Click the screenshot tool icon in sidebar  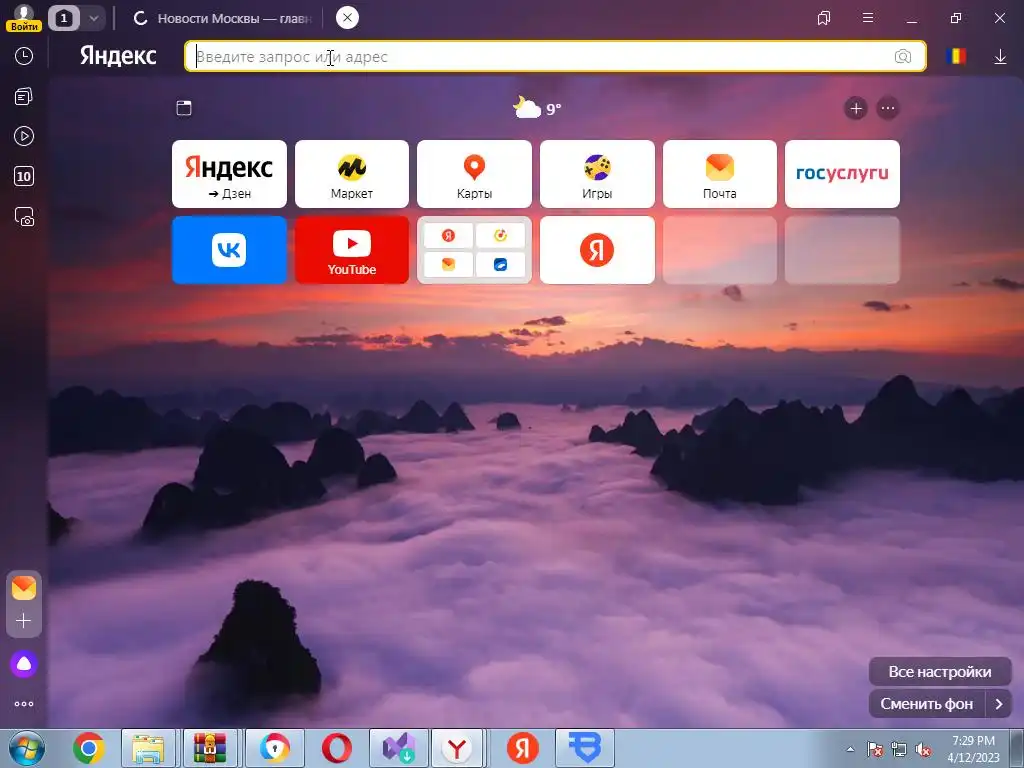pos(24,217)
